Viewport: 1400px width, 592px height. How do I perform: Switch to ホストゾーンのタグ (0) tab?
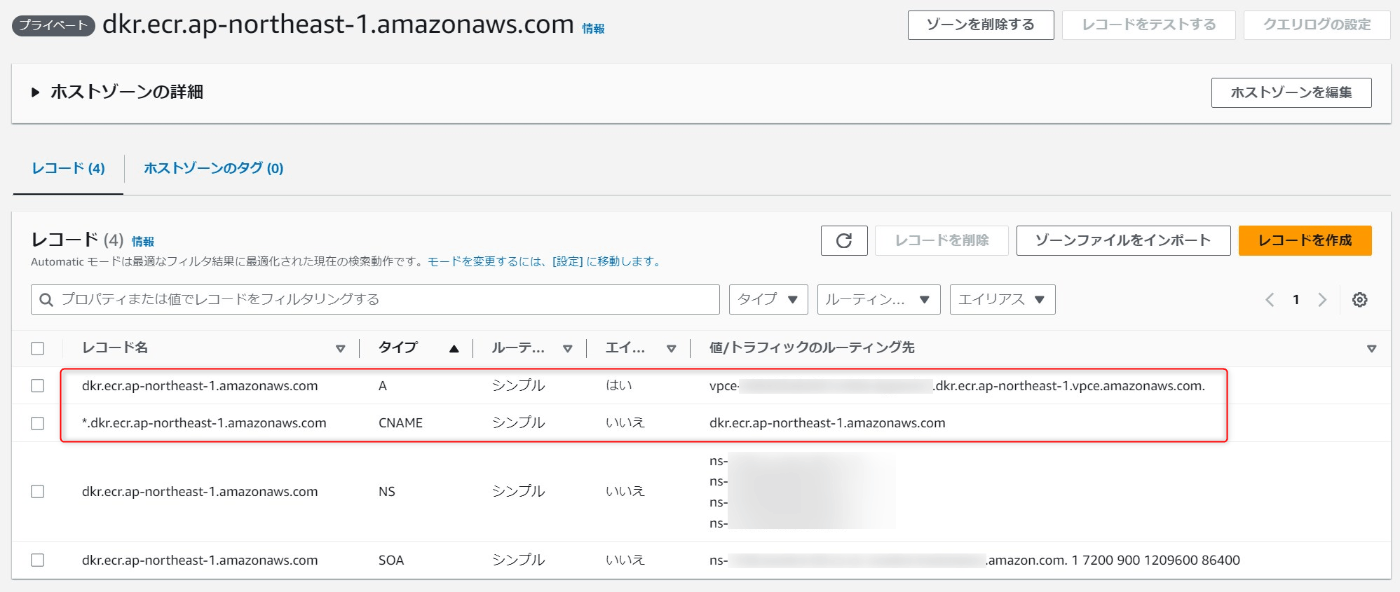(213, 168)
